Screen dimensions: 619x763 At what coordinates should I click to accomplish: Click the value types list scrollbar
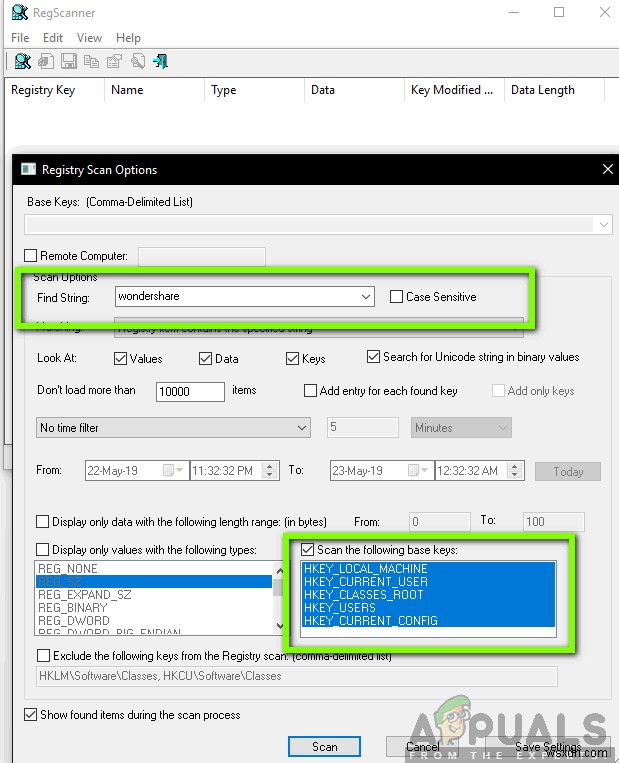pyautogui.click(x=279, y=598)
